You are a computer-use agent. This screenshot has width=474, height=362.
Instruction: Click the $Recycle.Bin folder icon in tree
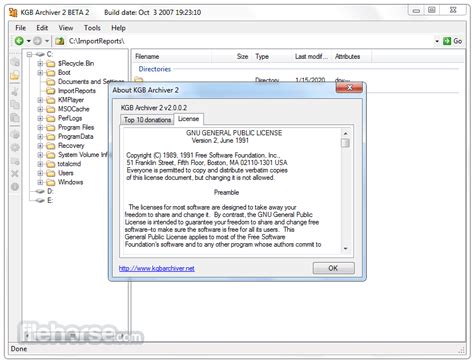(51, 63)
